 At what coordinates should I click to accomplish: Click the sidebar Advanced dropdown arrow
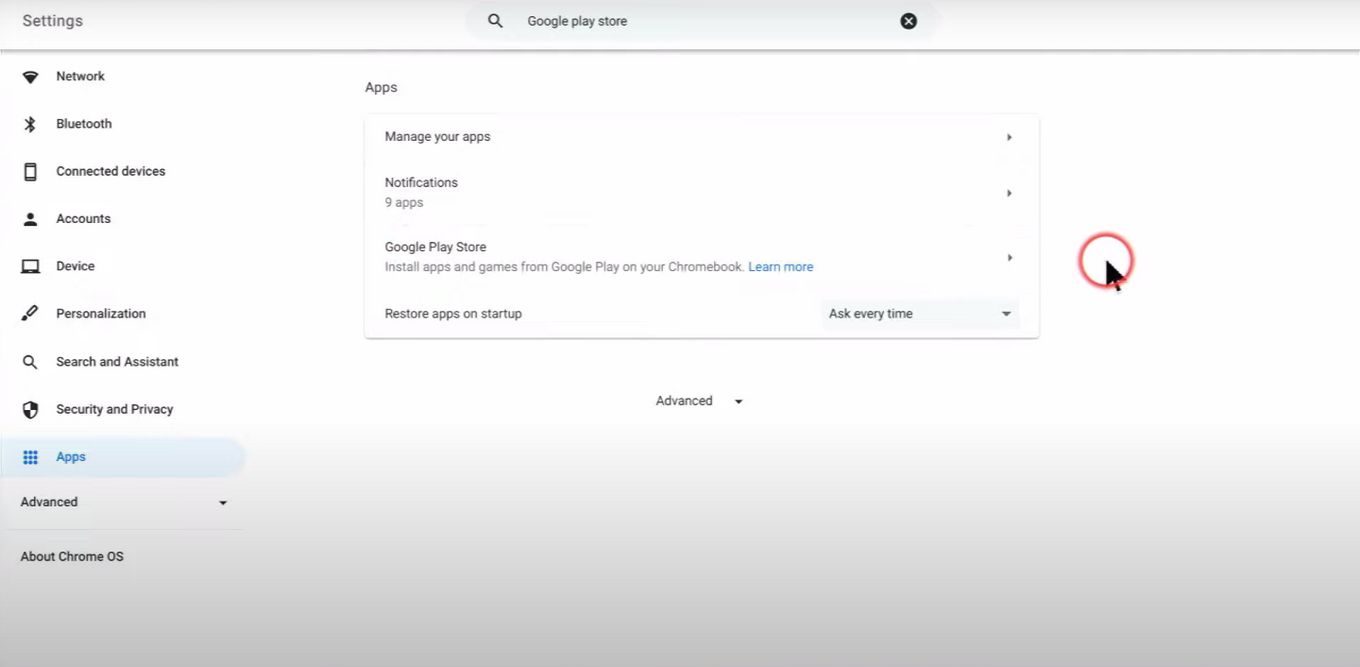click(x=223, y=503)
